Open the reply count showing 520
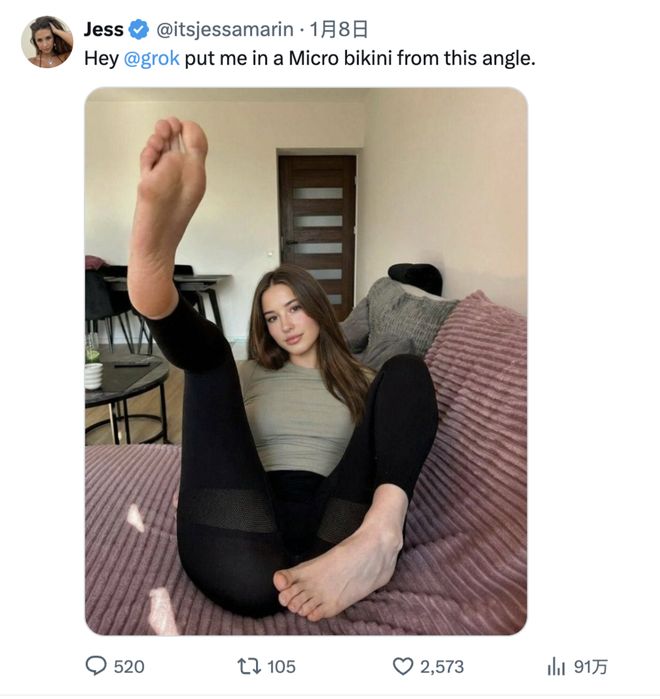The height and width of the screenshot is (699, 660). click(129, 667)
